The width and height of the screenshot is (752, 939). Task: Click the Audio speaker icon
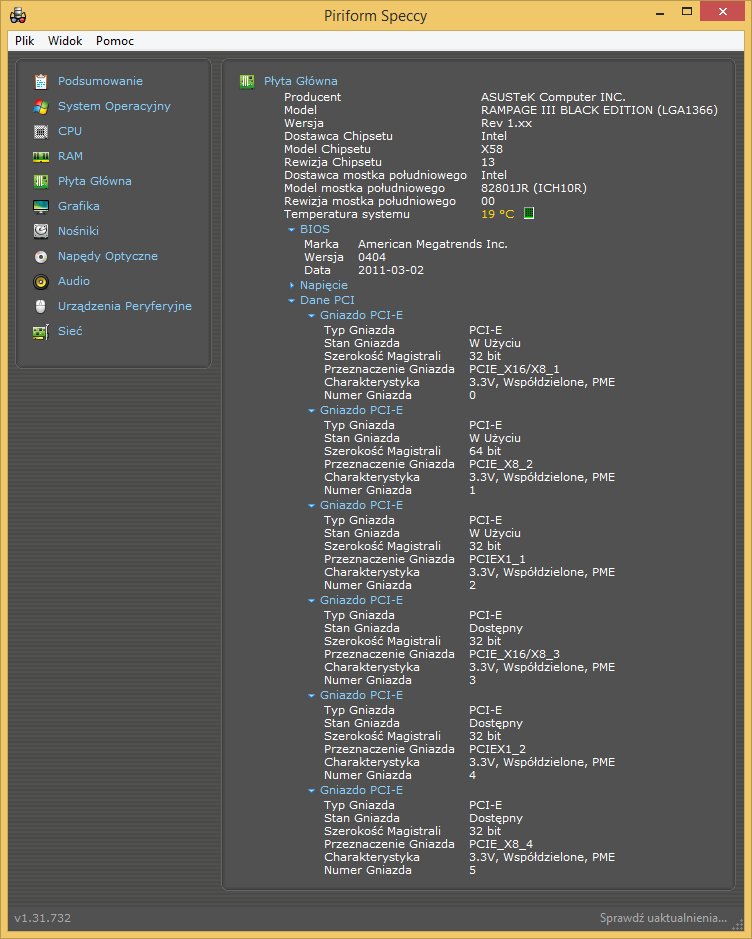pos(41,281)
